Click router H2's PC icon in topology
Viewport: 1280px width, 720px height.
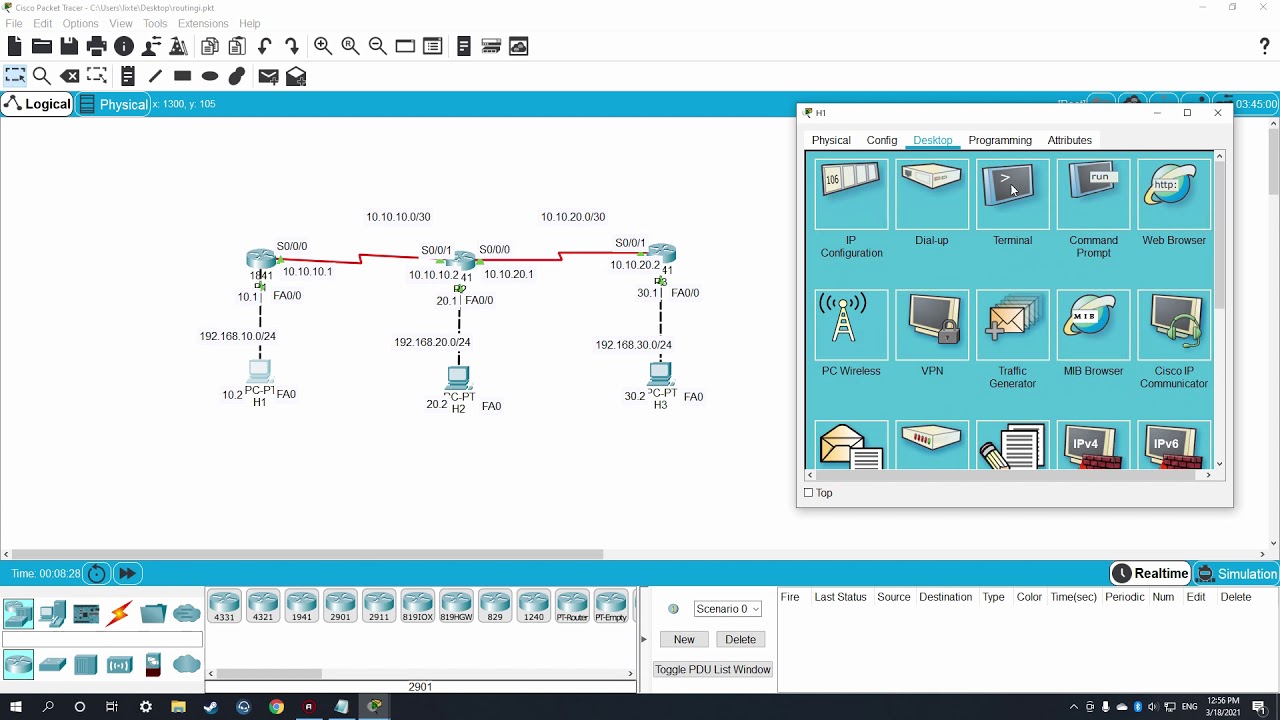458,377
